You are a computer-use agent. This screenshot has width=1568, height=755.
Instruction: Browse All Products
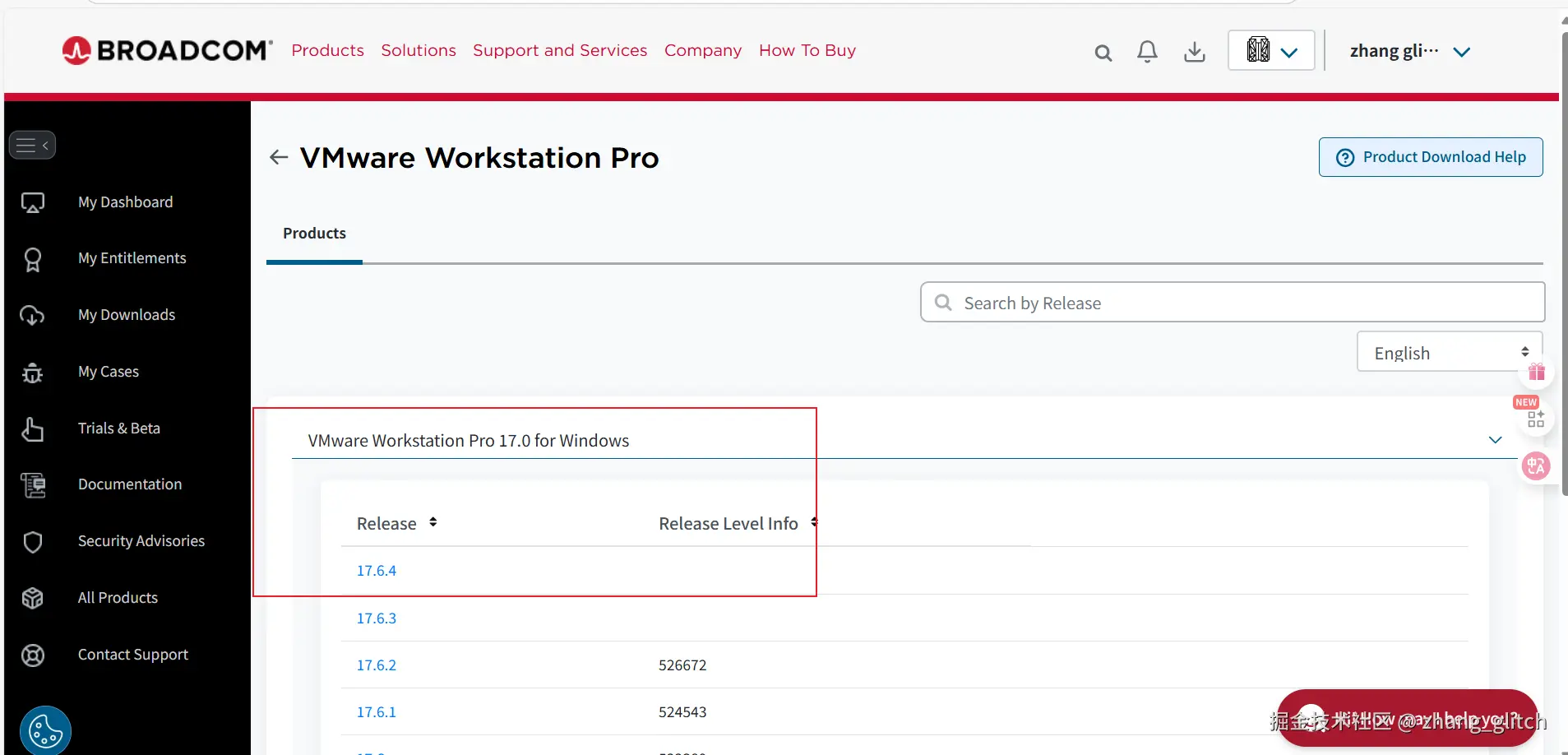tap(118, 598)
